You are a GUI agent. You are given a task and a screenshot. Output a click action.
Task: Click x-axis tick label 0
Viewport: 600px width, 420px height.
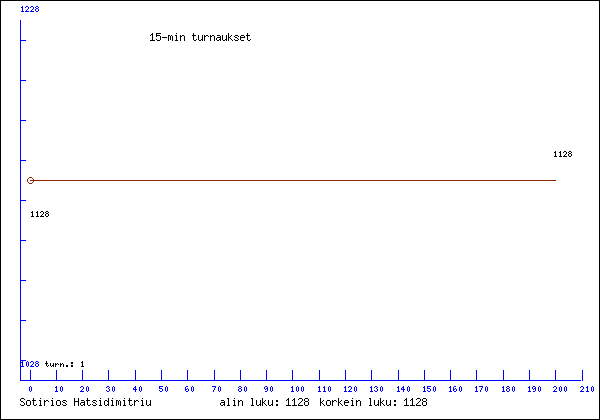30,389
